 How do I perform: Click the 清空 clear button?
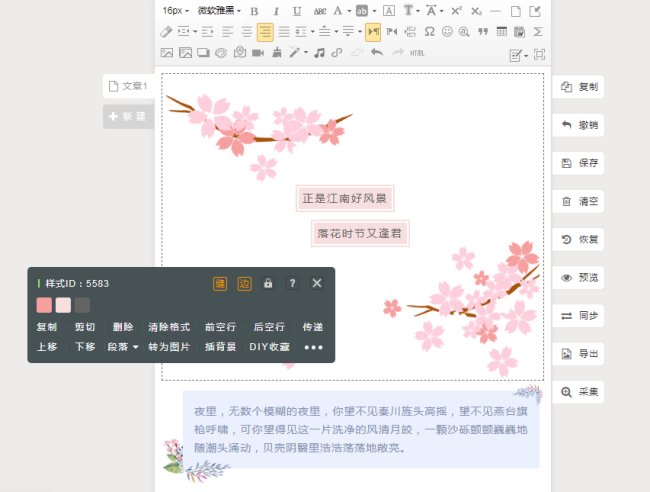(578, 201)
